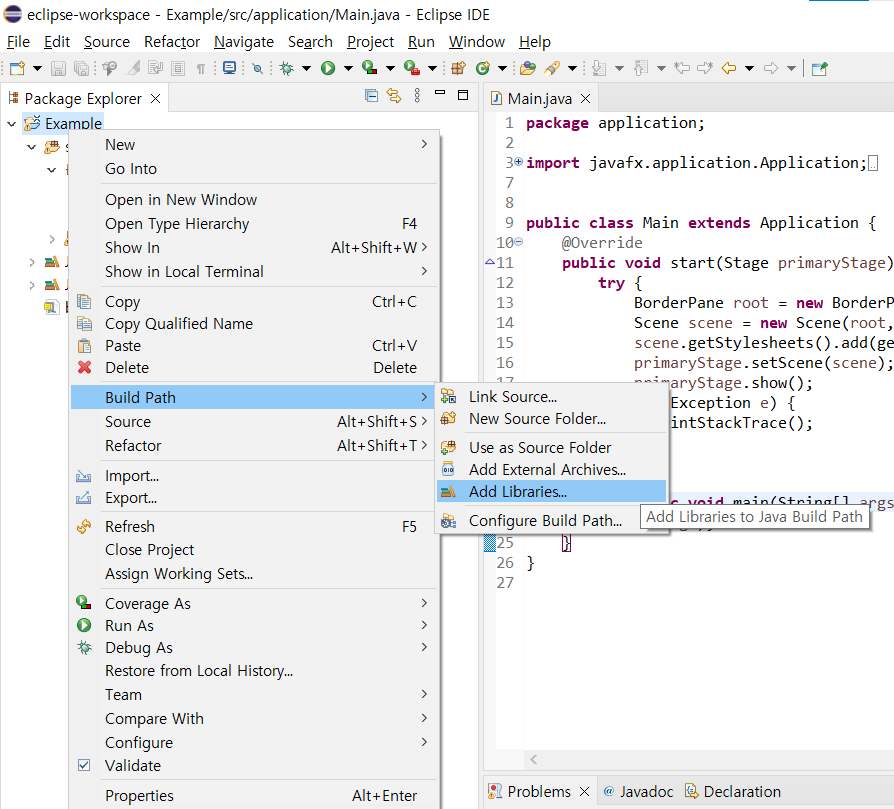Toggle Link with Editor in Package Explorer
This screenshot has height=809, width=894.
pyautogui.click(x=394, y=96)
